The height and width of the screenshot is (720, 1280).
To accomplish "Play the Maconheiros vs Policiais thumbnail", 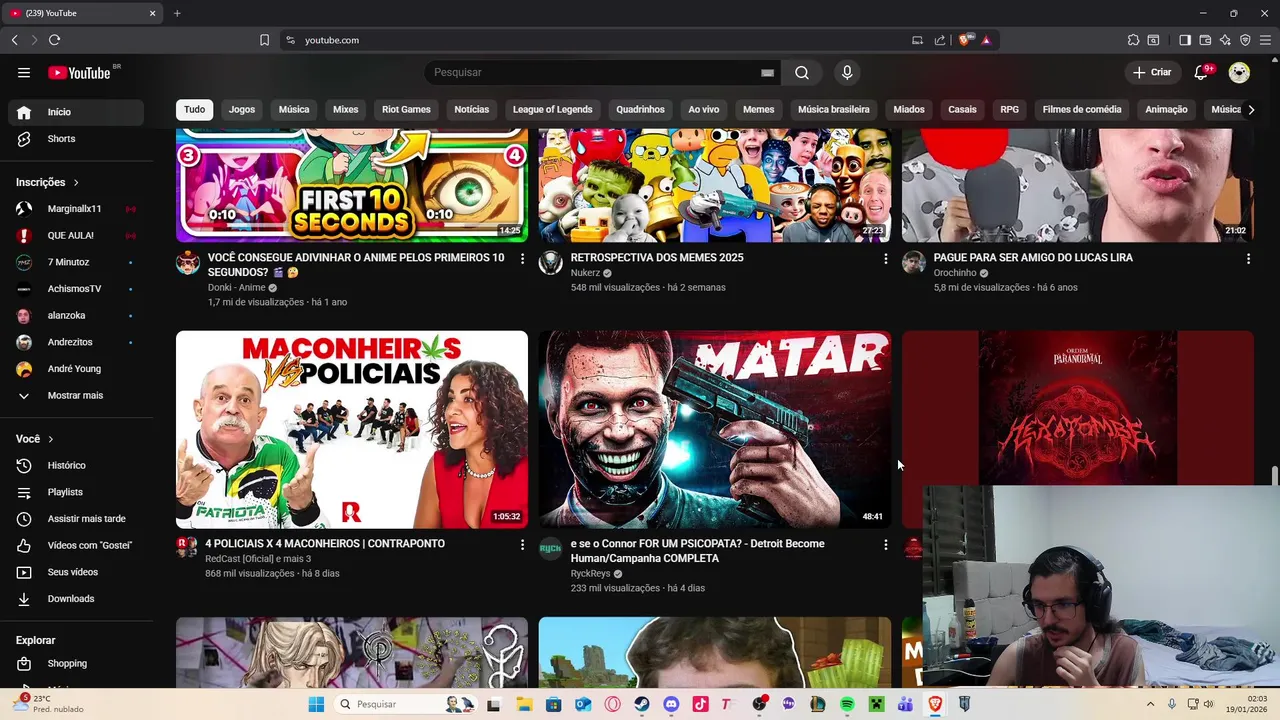I will click(352, 429).
